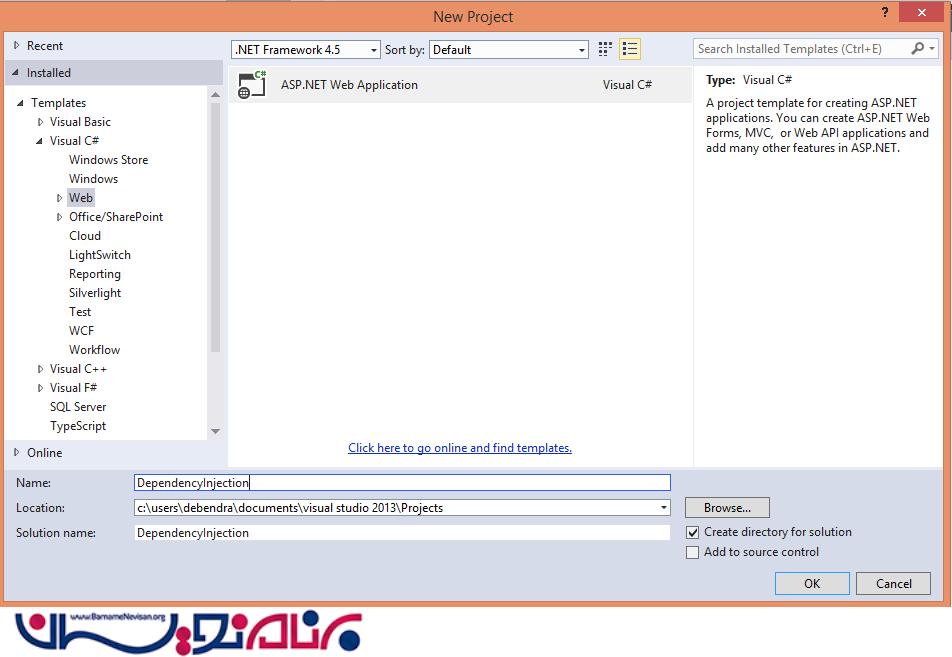Screen dimensions: 952x657
Task: Select the Windows Store template category
Action: tap(108, 160)
